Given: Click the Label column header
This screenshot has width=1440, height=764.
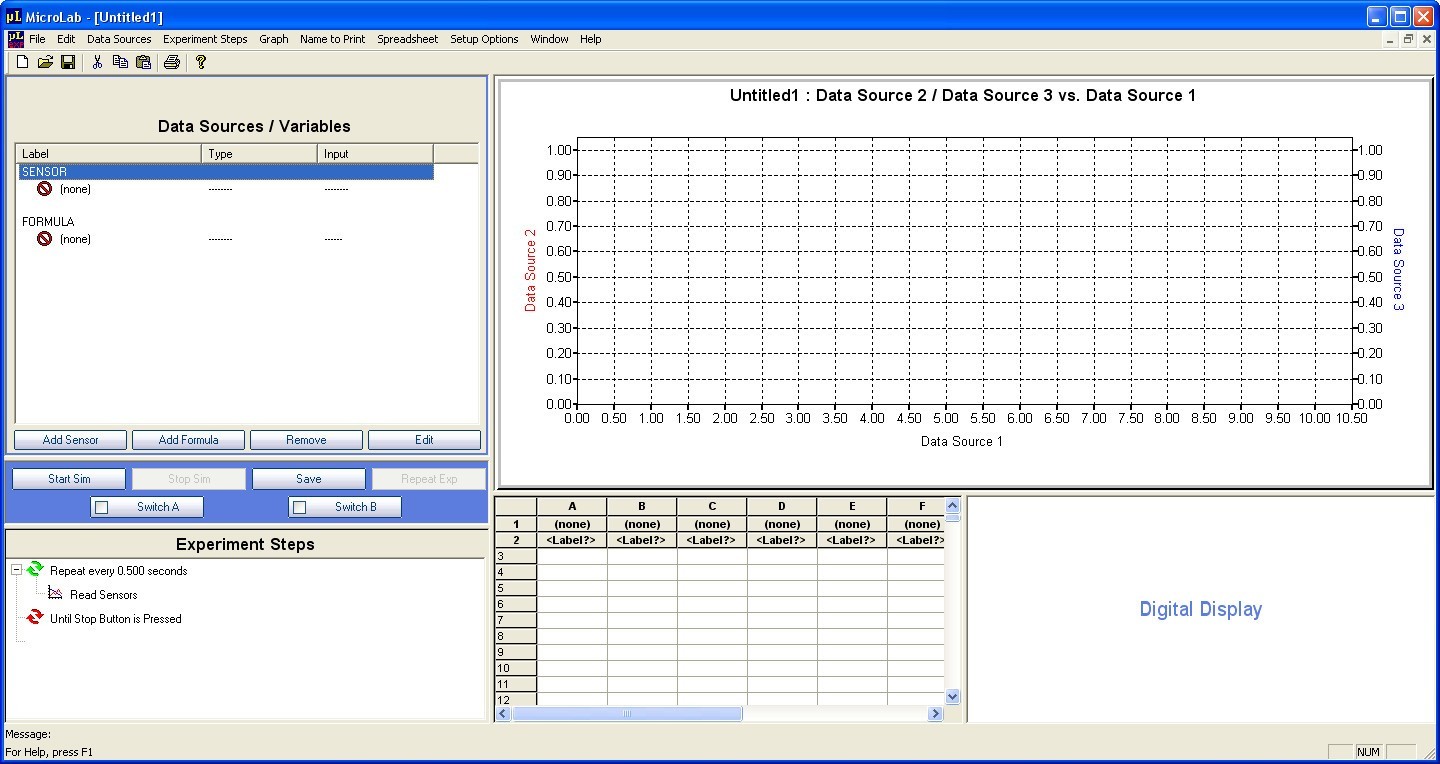Looking at the screenshot, I should pyautogui.click(x=109, y=154).
